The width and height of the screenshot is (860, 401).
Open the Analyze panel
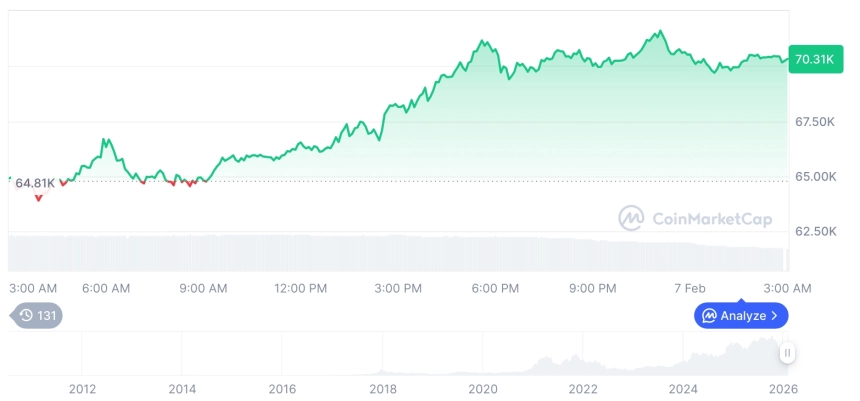point(741,316)
